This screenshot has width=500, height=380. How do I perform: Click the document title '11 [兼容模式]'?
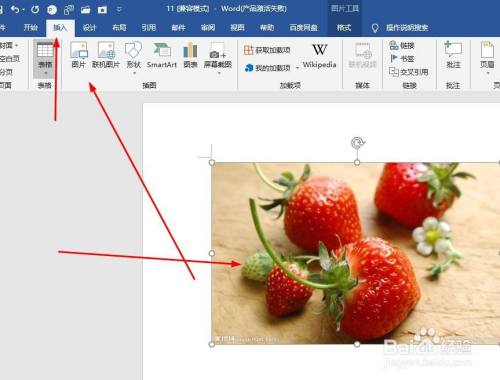click(x=188, y=9)
